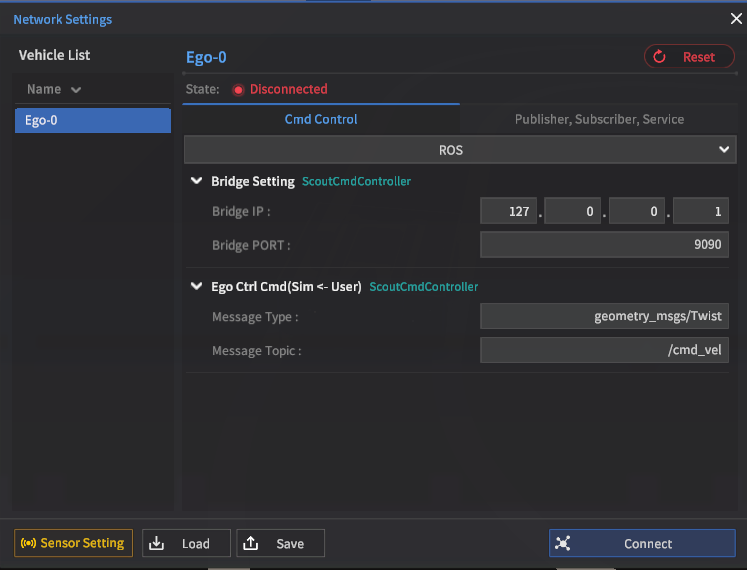Click the Bridge IP third octet field

click(x=636, y=211)
